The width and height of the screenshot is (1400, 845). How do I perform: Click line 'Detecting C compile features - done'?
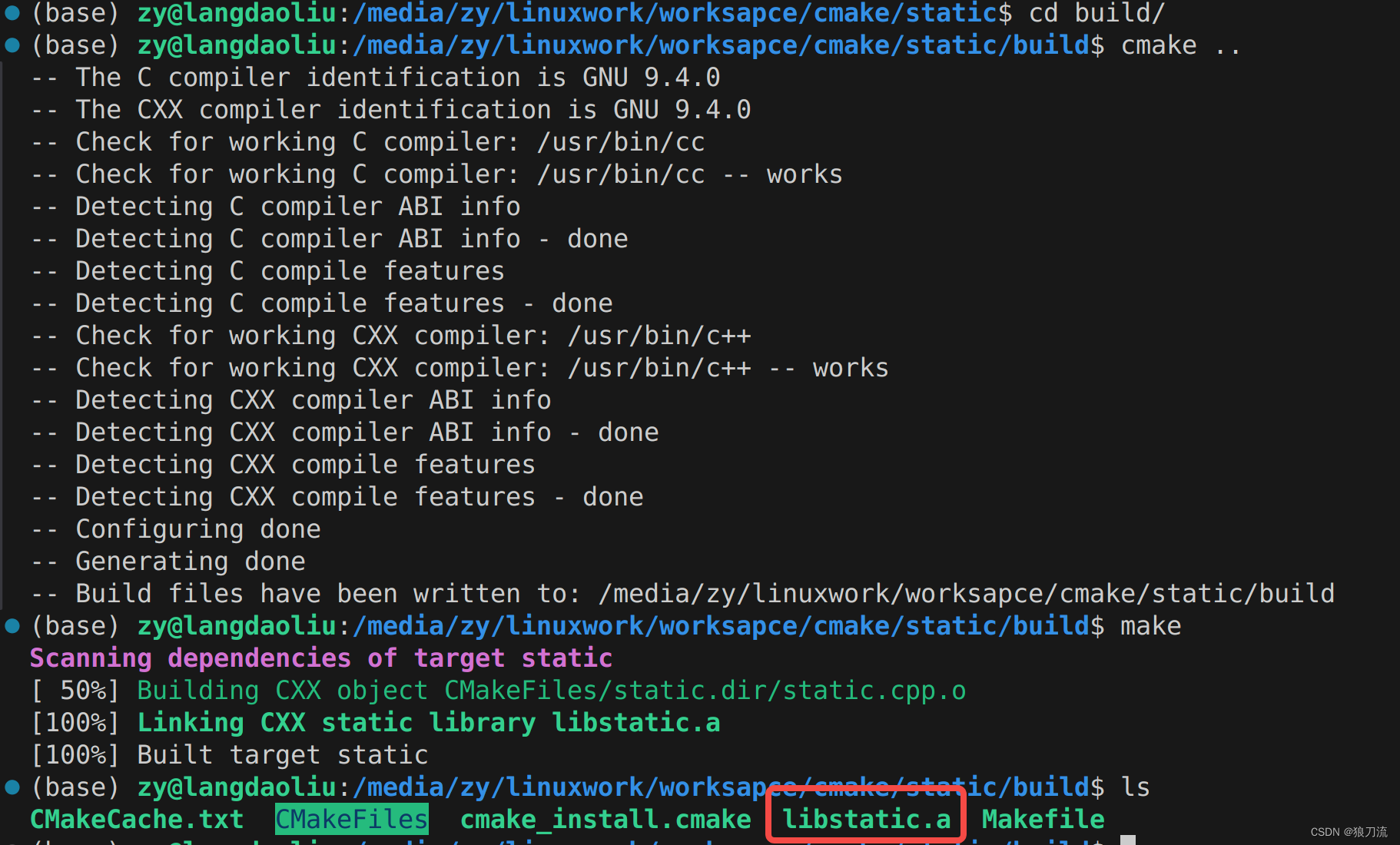pyautogui.click(x=322, y=303)
